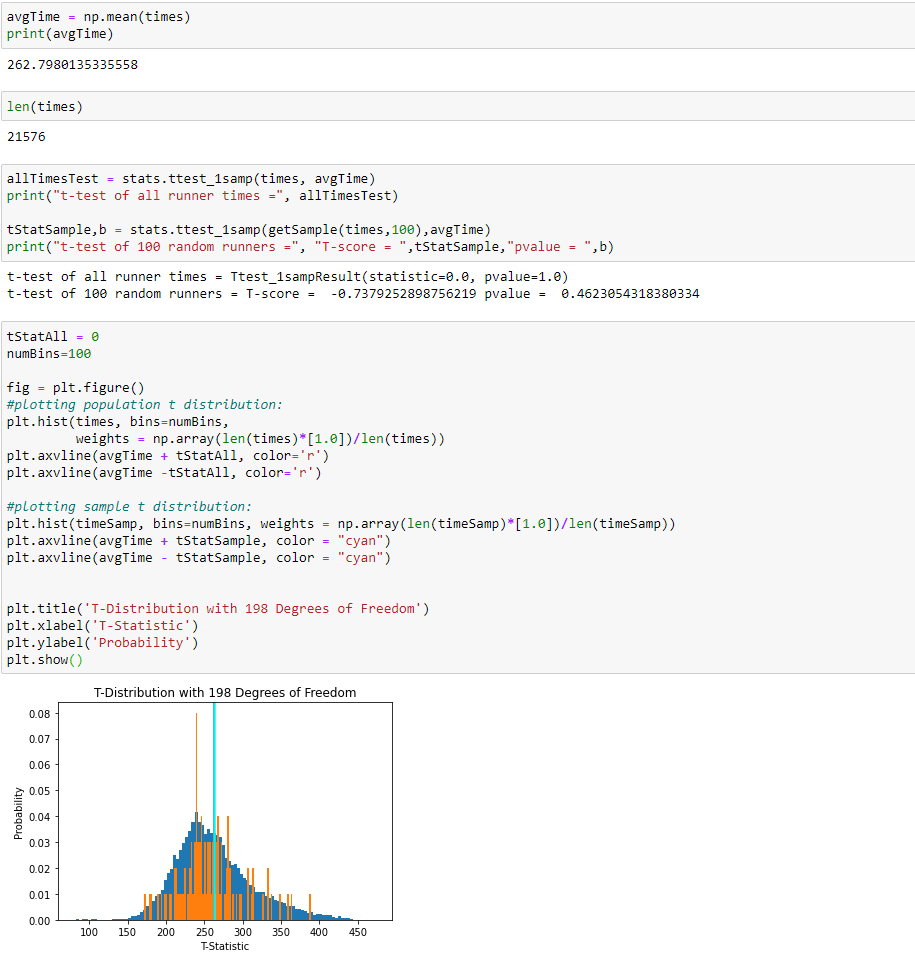This screenshot has height=973, width=915.
Task: Click the T-Statistic x-axis label
Action: tap(225, 946)
